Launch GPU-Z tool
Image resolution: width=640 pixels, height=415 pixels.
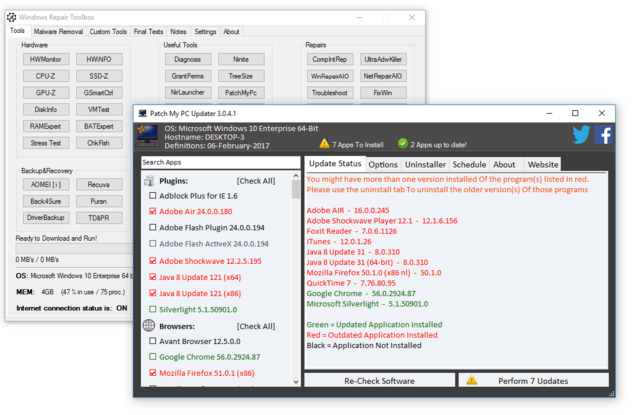46,93
